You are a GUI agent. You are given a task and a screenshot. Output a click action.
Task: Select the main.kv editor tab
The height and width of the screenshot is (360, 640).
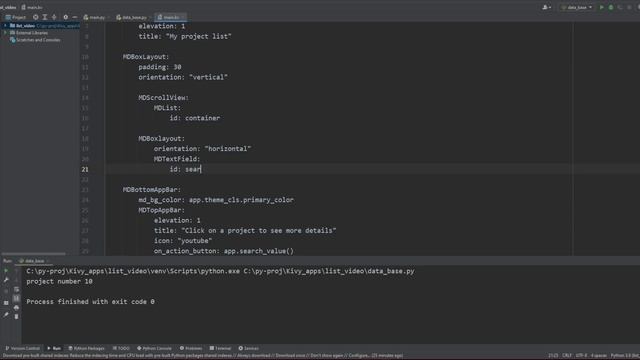pos(171,17)
